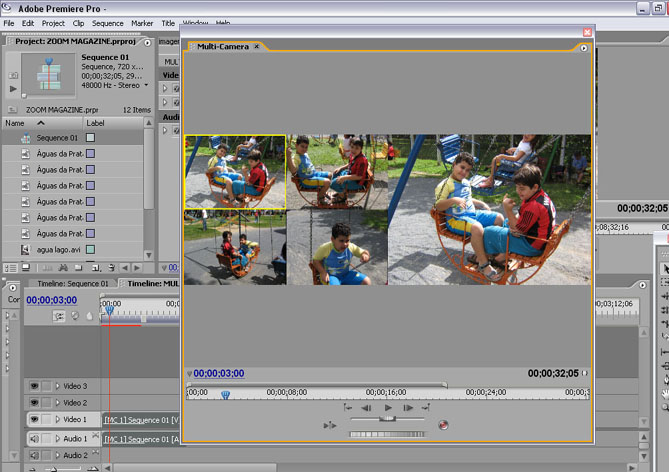Toggle the Snap icon in the timeline
669x472 pixels.
(x=59, y=316)
